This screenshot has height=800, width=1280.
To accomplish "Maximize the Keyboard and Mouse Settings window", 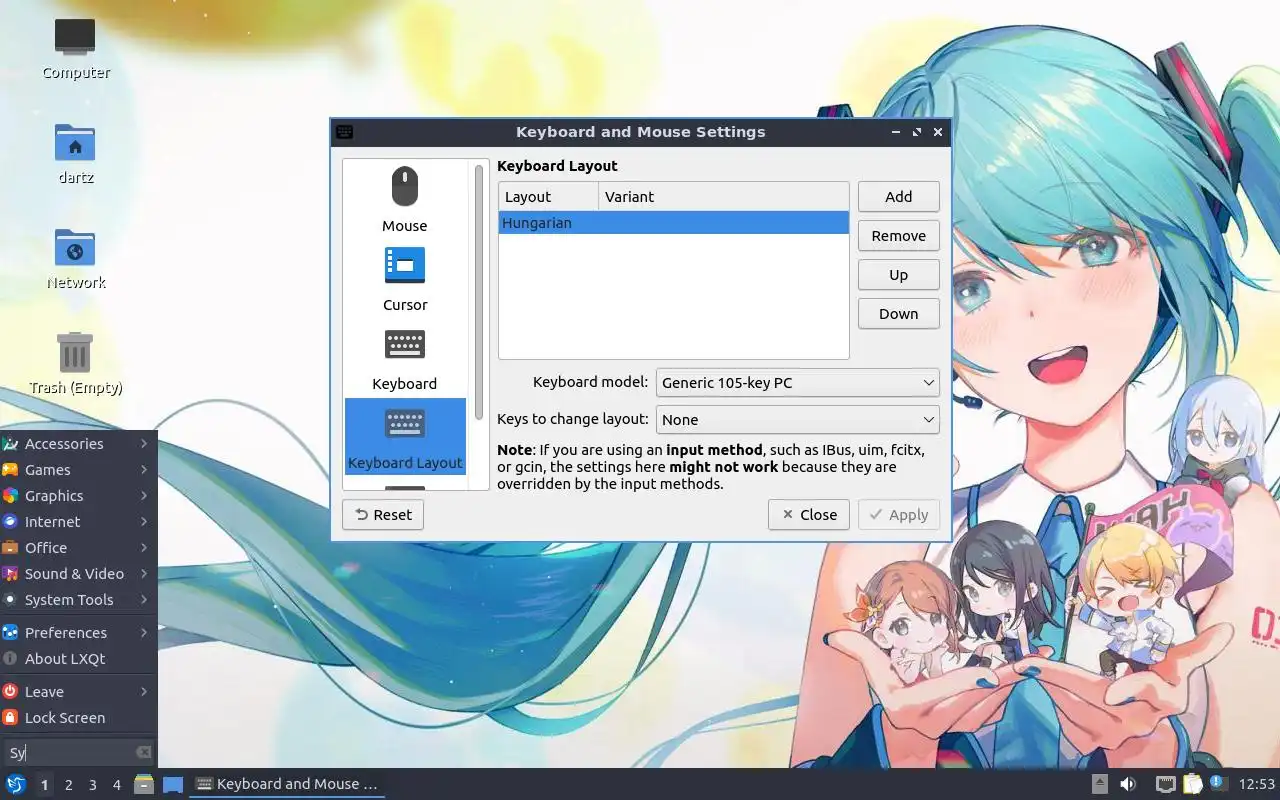I will coord(917,131).
